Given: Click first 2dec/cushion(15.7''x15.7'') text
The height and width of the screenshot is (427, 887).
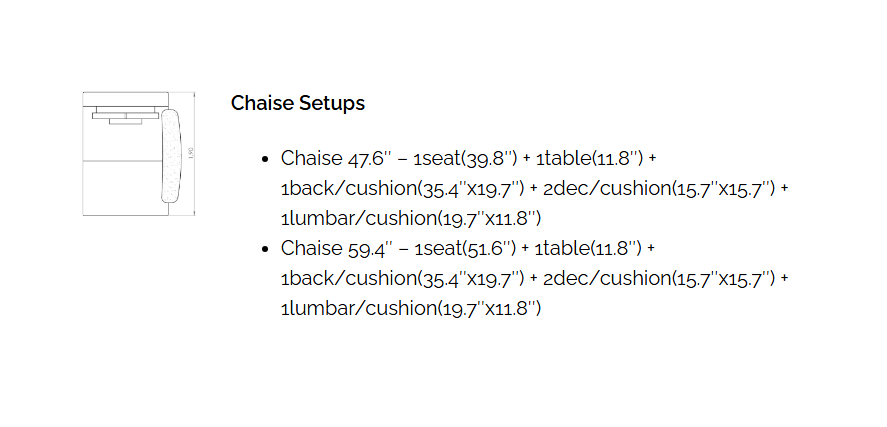Looking at the screenshot, I should 658,188.
